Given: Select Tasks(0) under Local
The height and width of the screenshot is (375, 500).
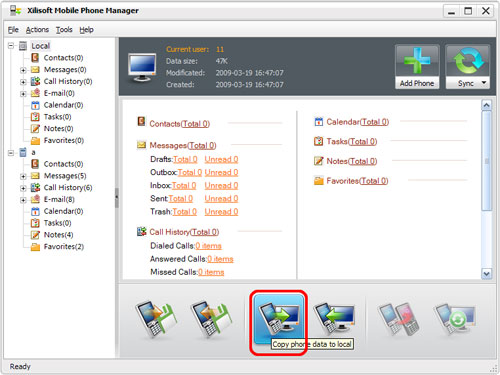Looking at the screenshot, I should (57, 117).
